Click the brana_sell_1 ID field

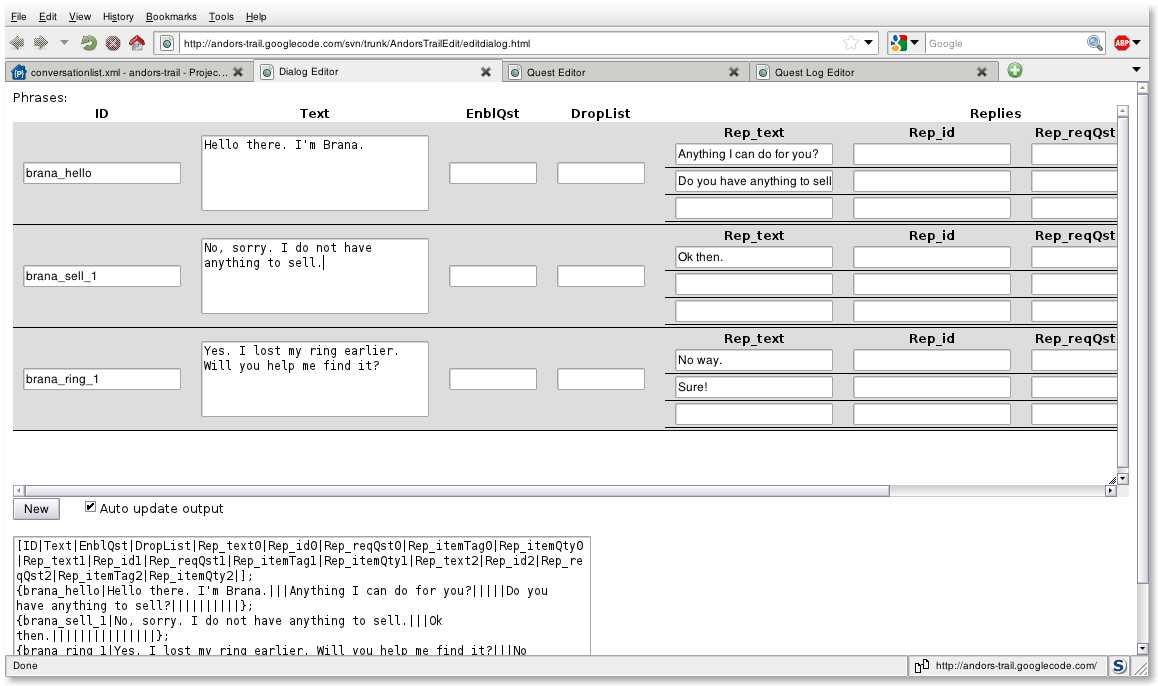point(102,276)
